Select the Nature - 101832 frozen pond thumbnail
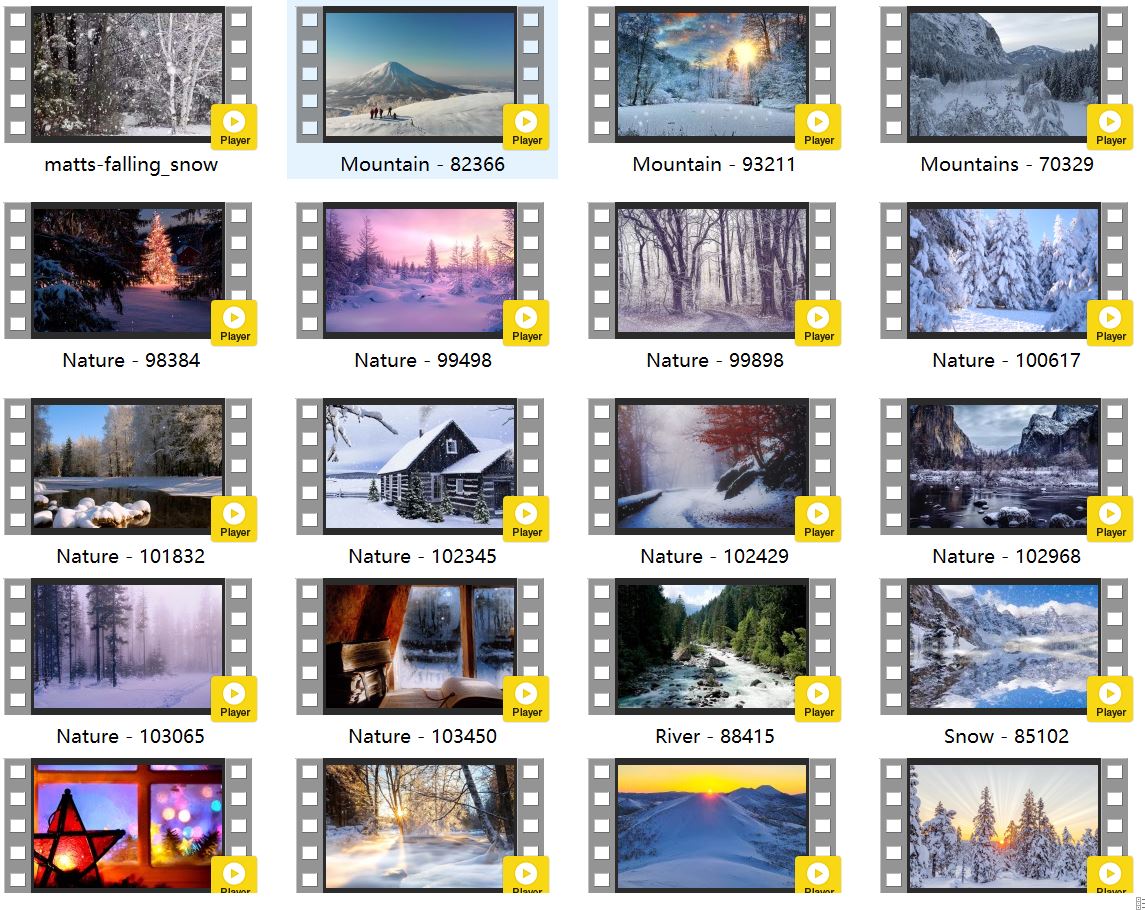 pos(127,466)
